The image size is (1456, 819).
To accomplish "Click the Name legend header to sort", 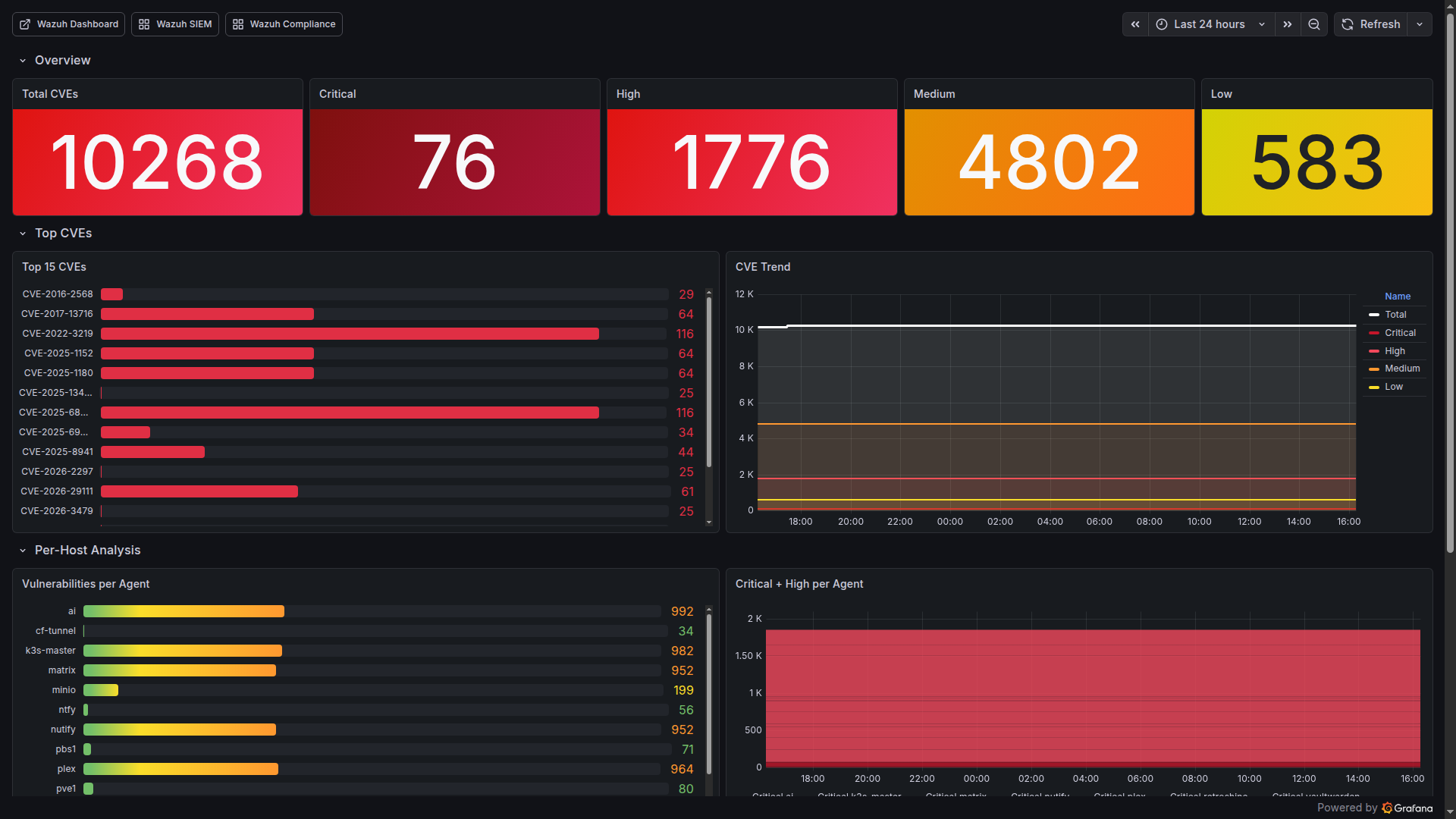I will [1398, 297].
